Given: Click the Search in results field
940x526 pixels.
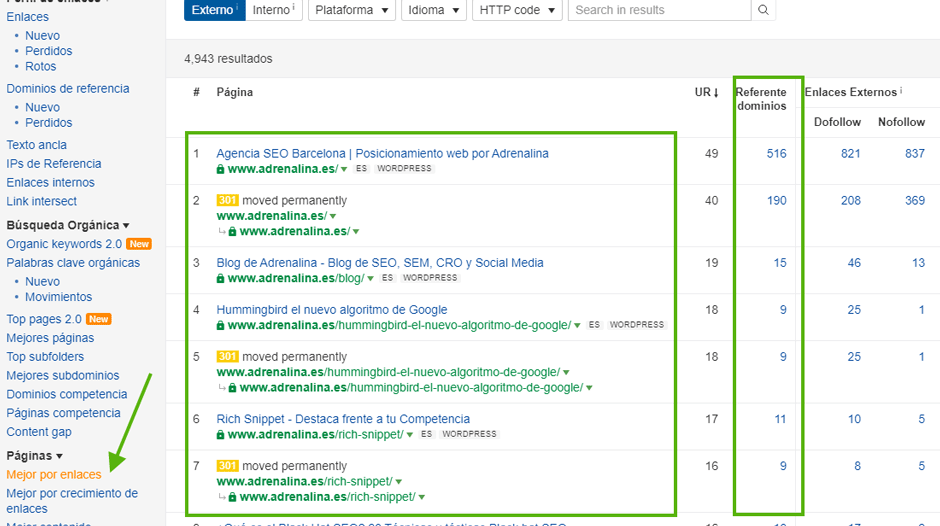Looking at the screenshot, I should tap(660, 10).
